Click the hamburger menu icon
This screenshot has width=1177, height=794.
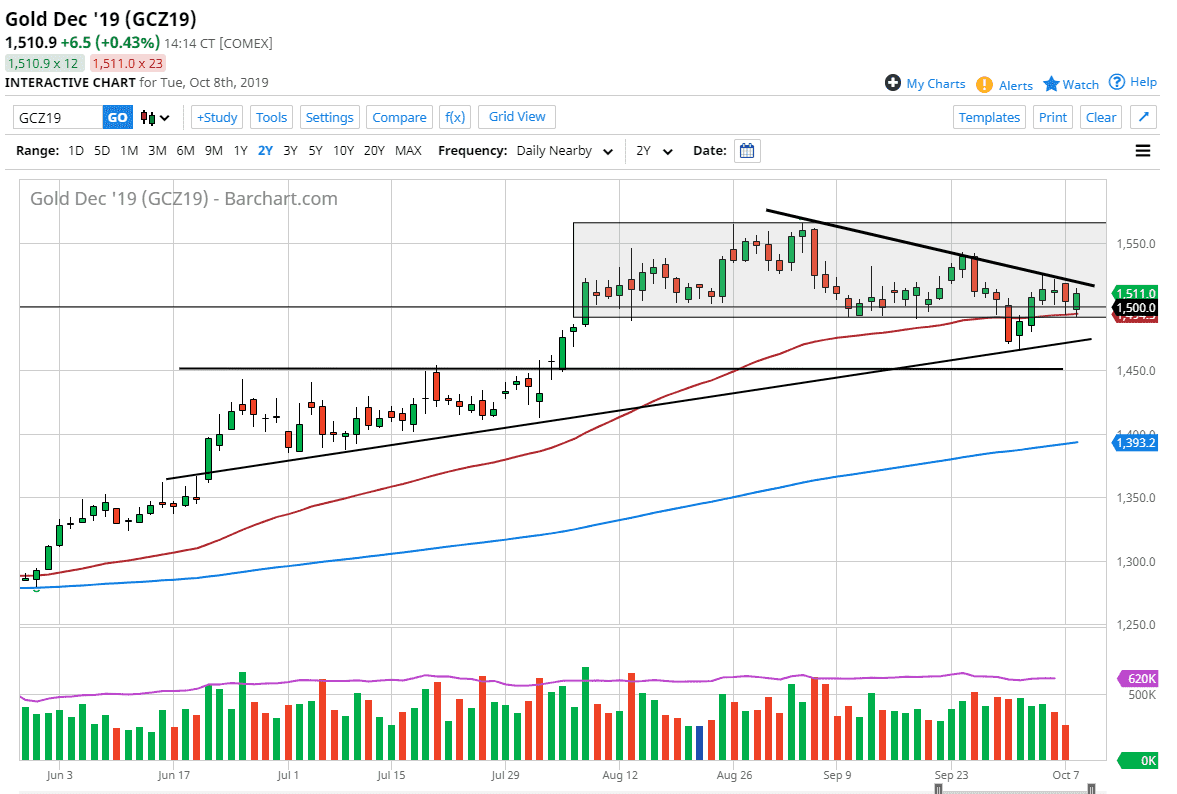tap(1142, 150)
